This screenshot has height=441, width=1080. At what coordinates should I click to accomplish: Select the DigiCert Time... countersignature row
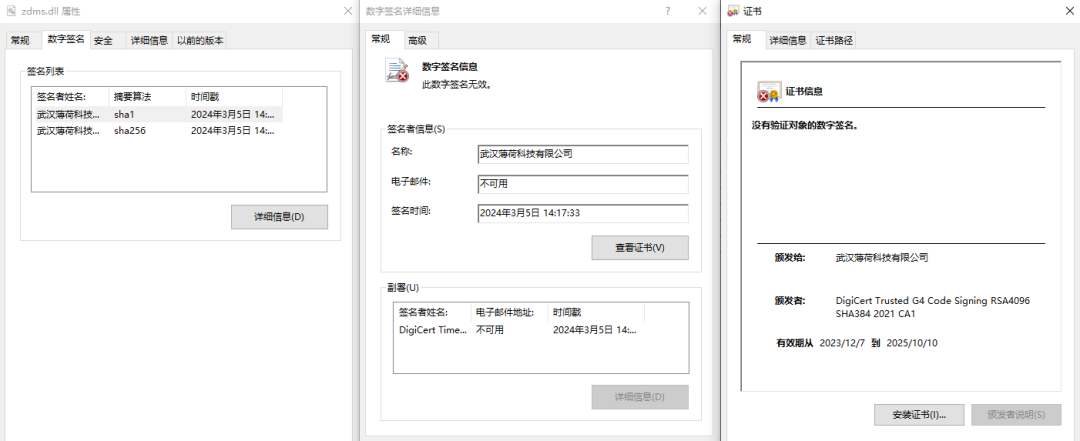tap(521, 330)
